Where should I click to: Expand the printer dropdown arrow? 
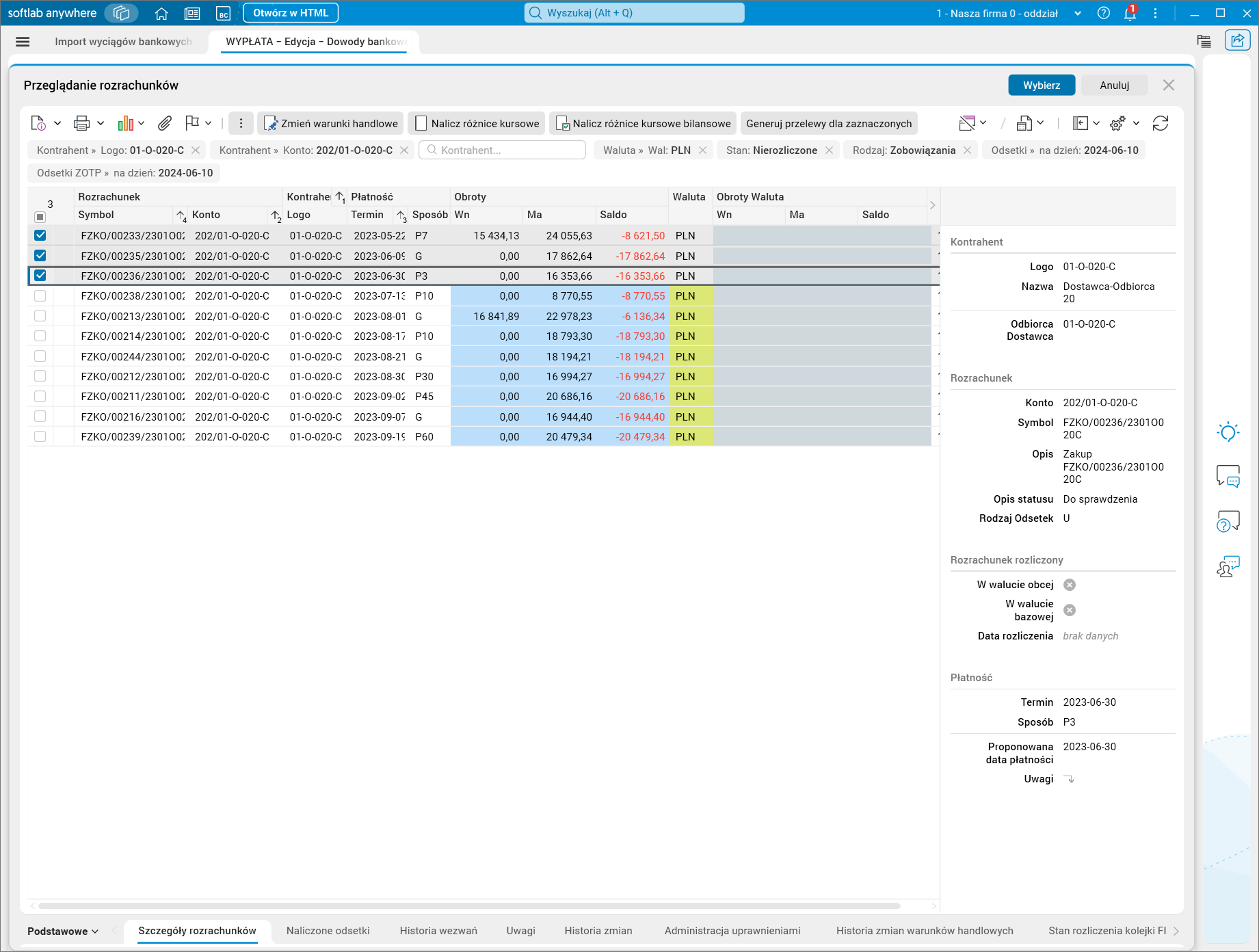[101, 123]
